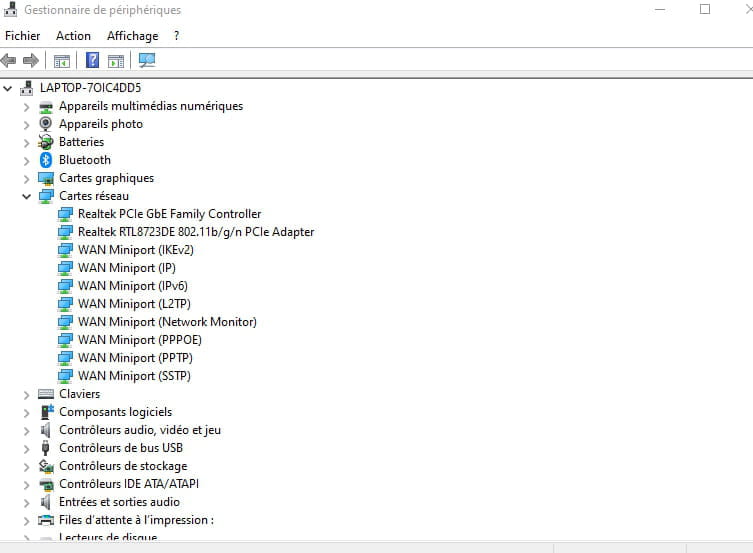Image resolution: width=753 pixels, height=553 pixels.
Task: Select the Cartes réseau label
Action: coord(94,196)
